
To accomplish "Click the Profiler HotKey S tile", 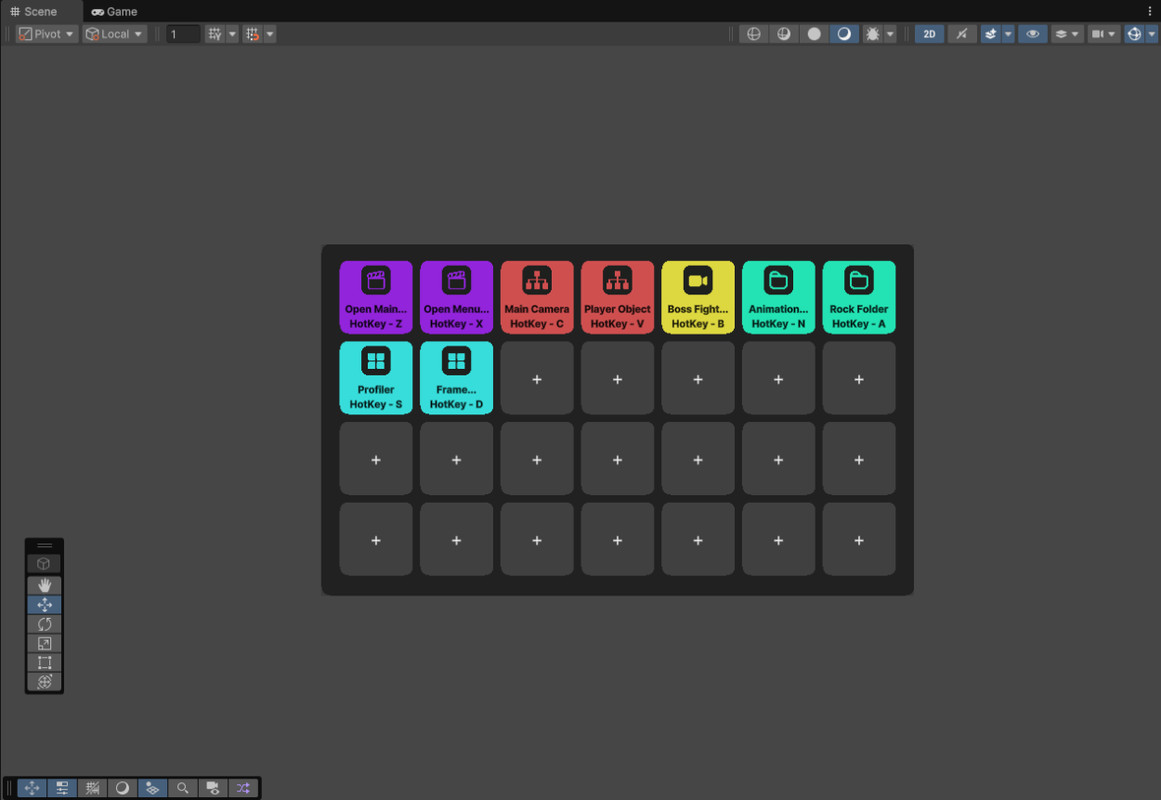I will pos(376,377).
